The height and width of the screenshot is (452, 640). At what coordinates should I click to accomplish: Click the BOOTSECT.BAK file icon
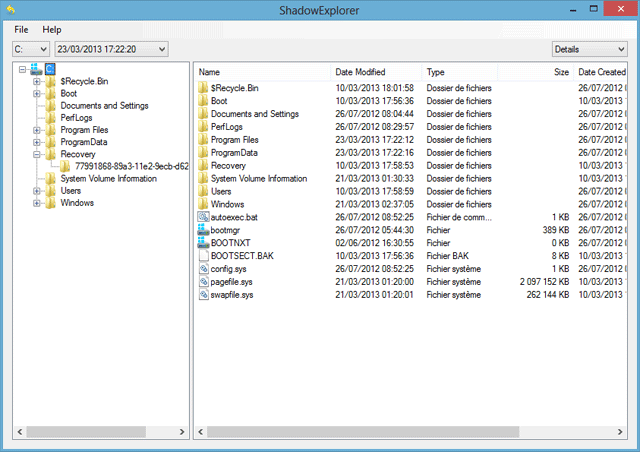coord(203,256)
